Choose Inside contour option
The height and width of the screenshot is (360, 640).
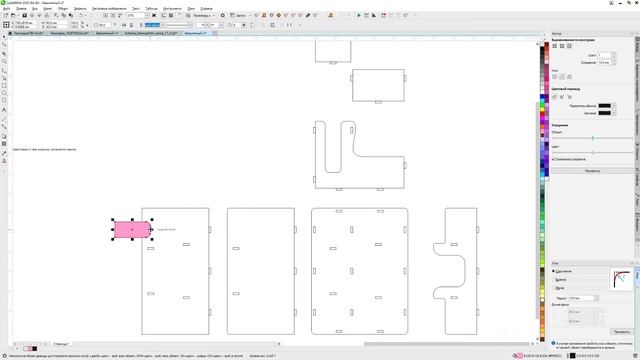[x=562, y=46]
